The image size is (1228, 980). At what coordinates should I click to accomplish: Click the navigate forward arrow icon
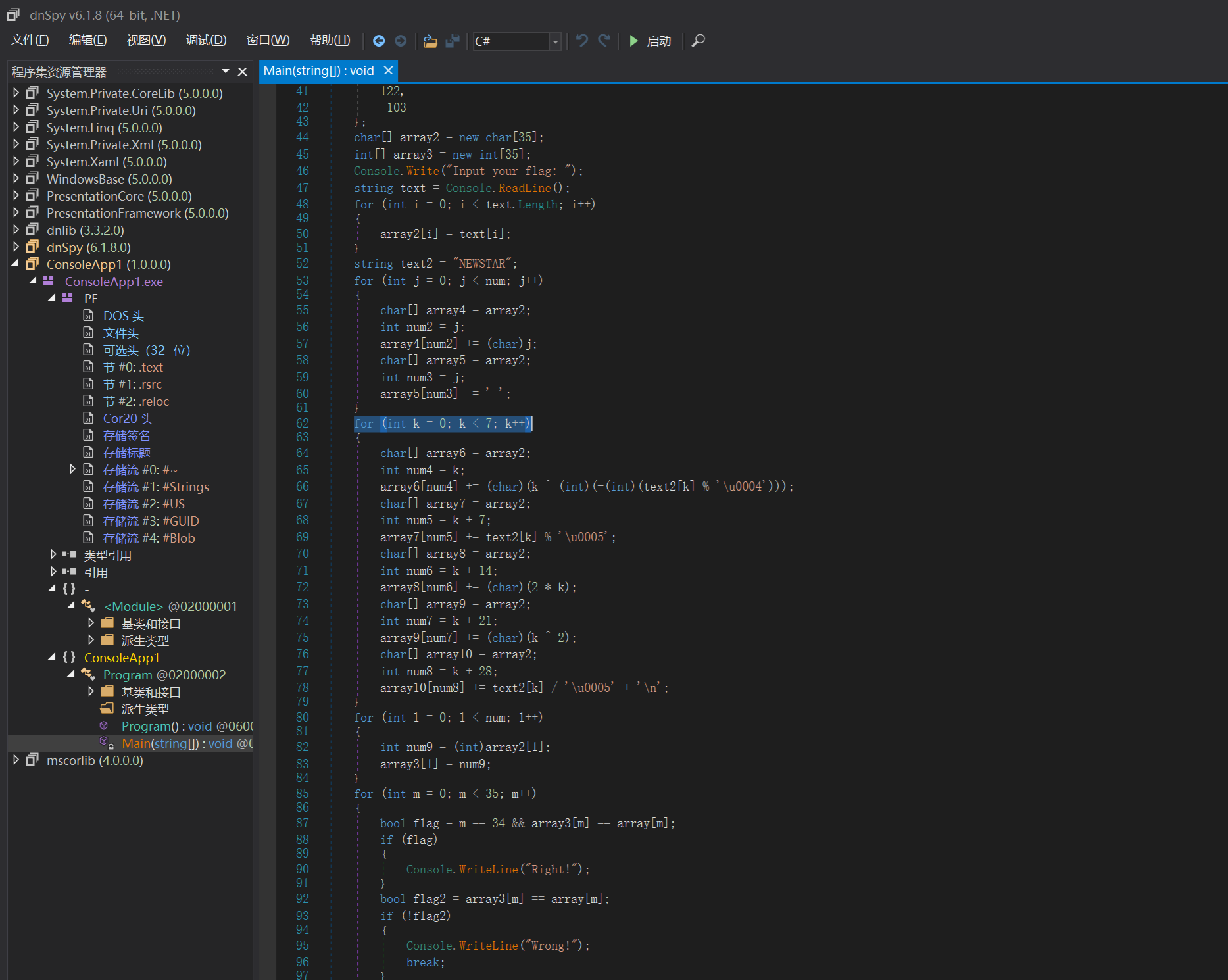(x=401, y=41)
